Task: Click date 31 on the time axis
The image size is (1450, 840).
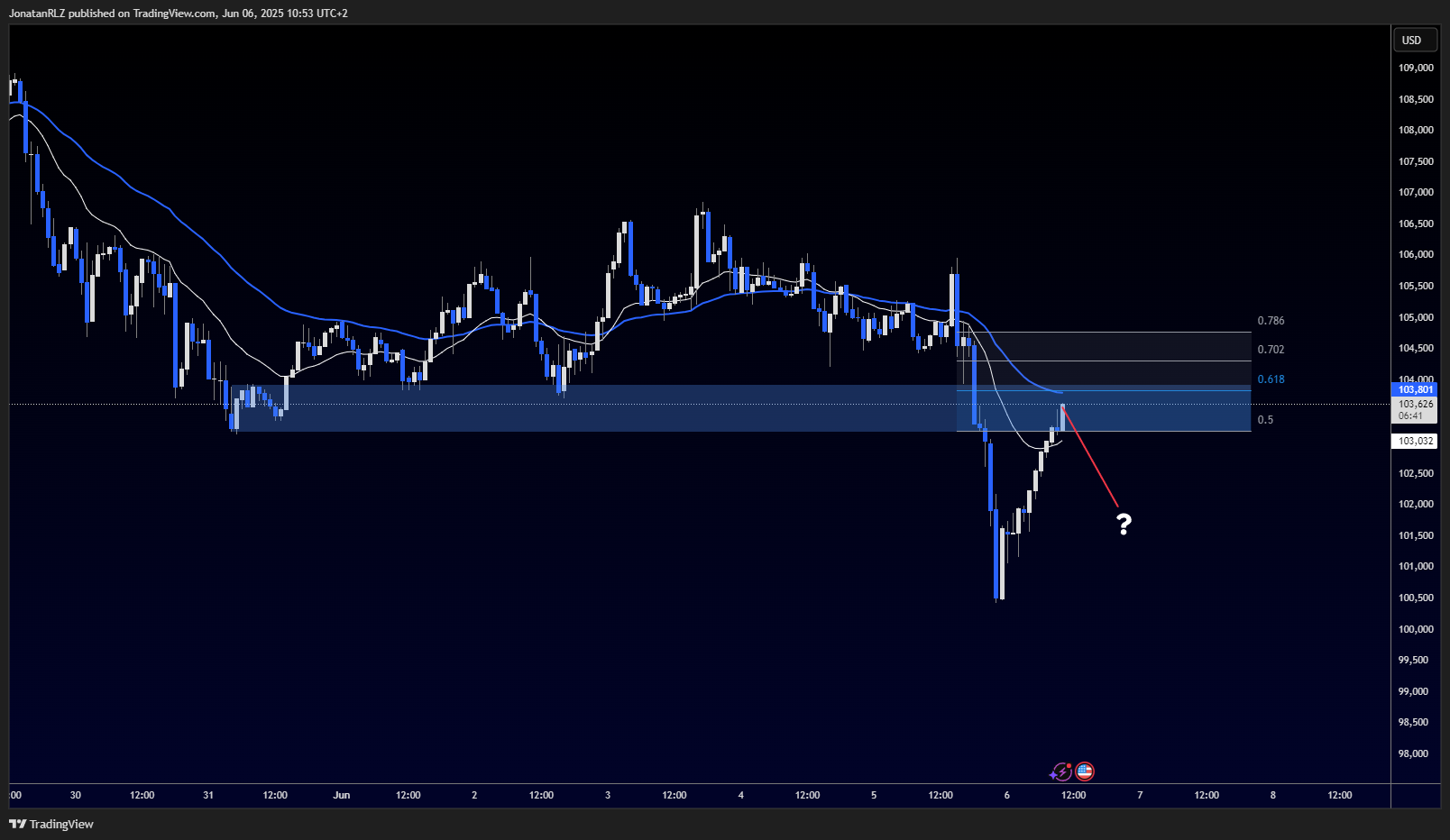Action: (208, 795)
